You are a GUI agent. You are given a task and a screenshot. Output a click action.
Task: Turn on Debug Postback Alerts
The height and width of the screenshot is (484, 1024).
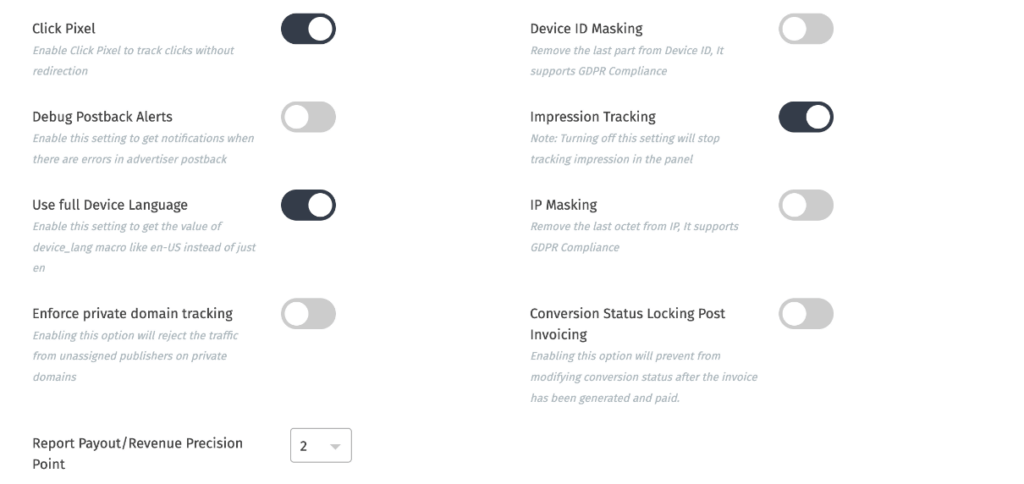point(308,117)
